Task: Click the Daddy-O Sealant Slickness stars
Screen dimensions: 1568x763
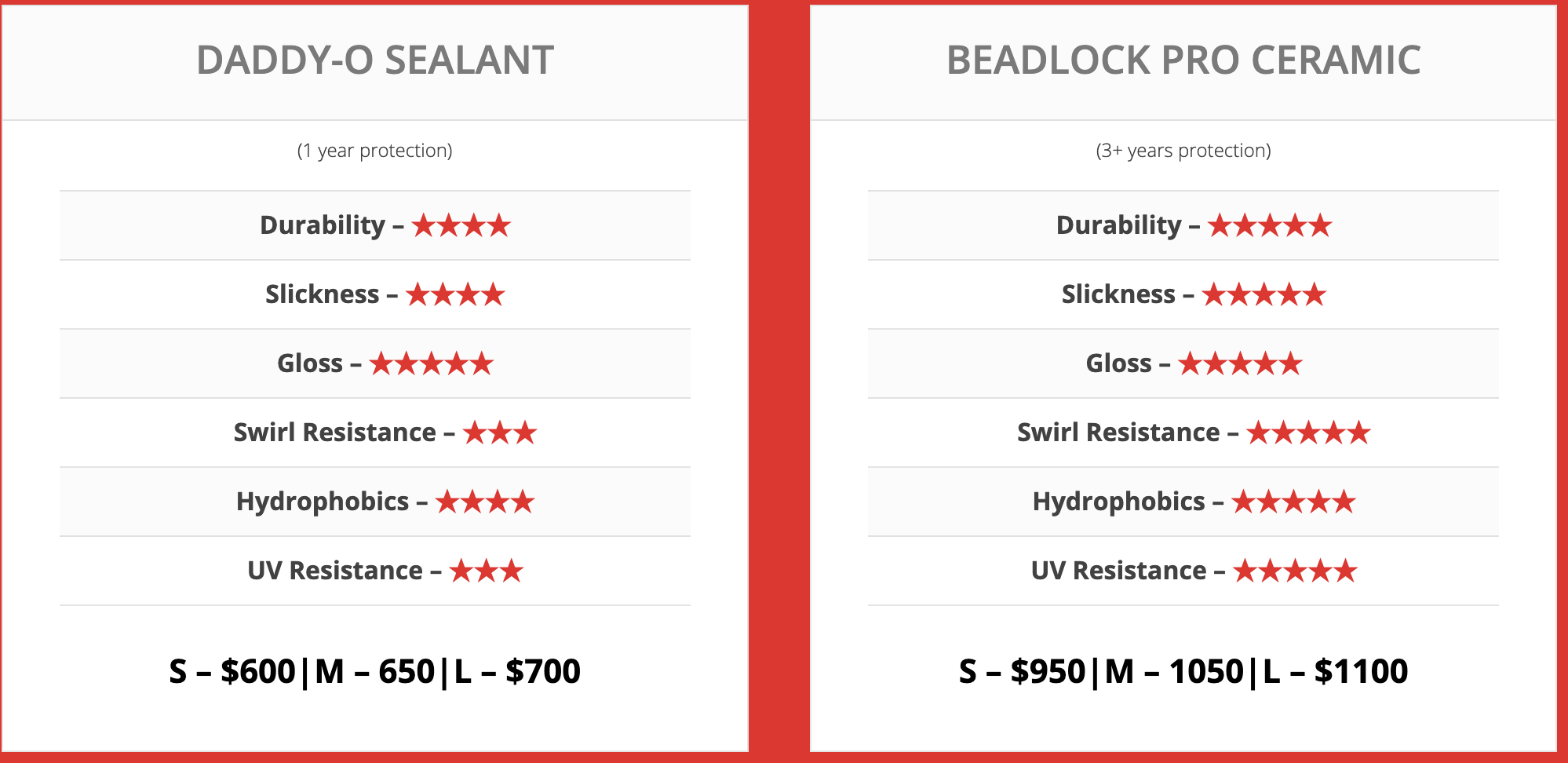Action: click(x=455, y=295)
